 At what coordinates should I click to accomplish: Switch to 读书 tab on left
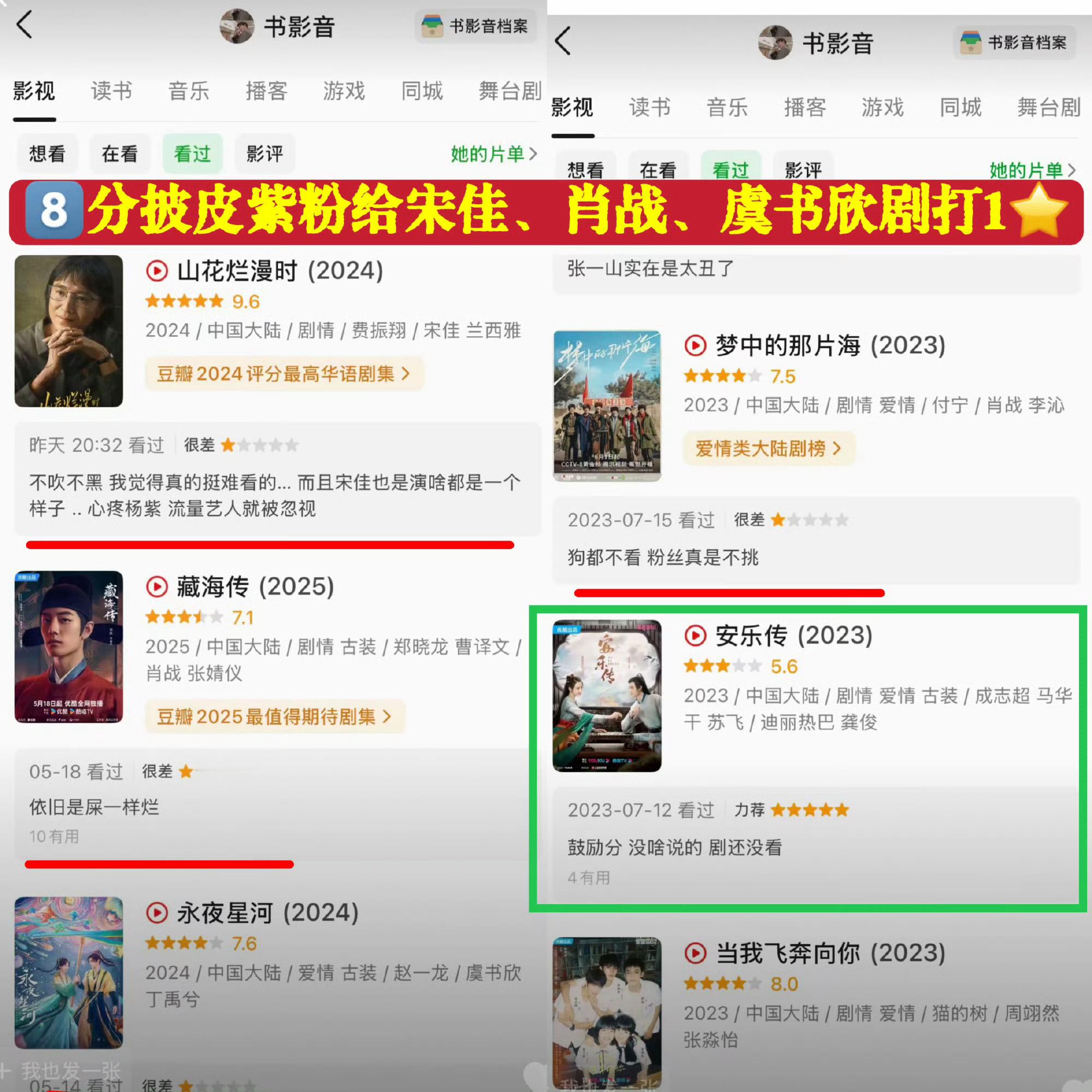[x=111, y=91]
